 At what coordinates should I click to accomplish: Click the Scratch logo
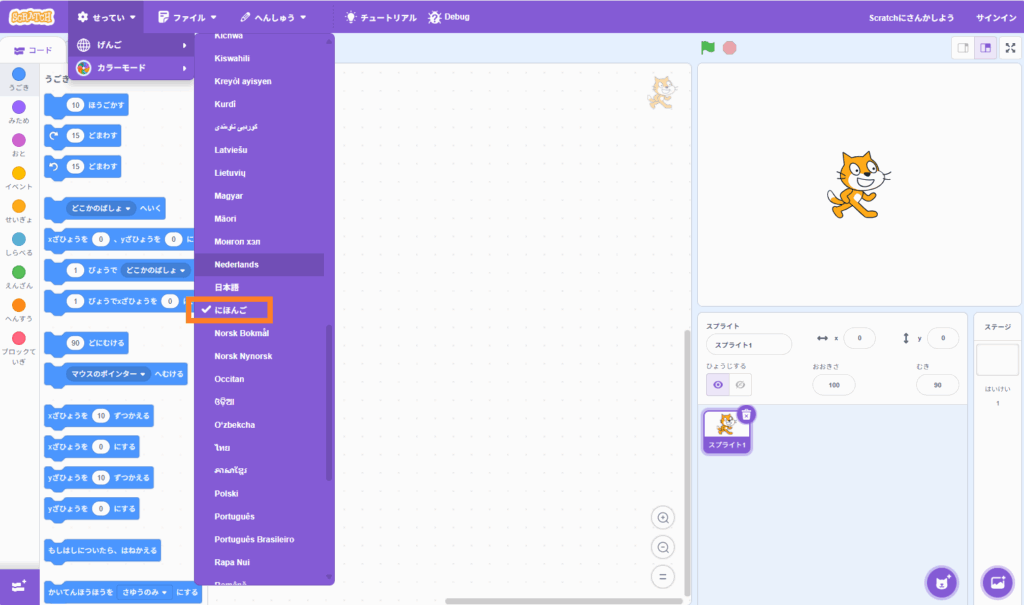point(31,17)
